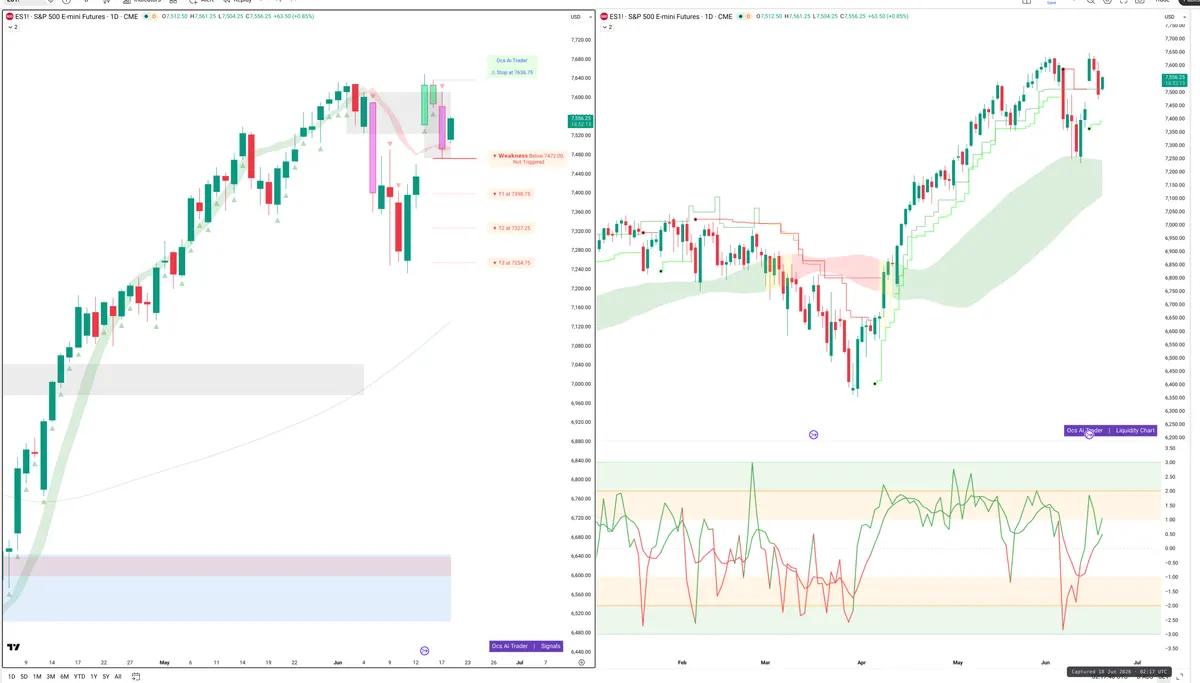1200x683 pixels.
Task: Click the 'May' label on left chart time axis
Action: (x=163, y=662)
